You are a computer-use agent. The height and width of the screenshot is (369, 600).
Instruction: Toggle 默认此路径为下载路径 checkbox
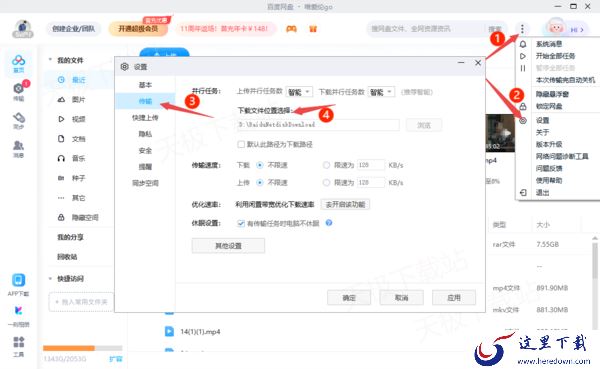coord(241,144)
